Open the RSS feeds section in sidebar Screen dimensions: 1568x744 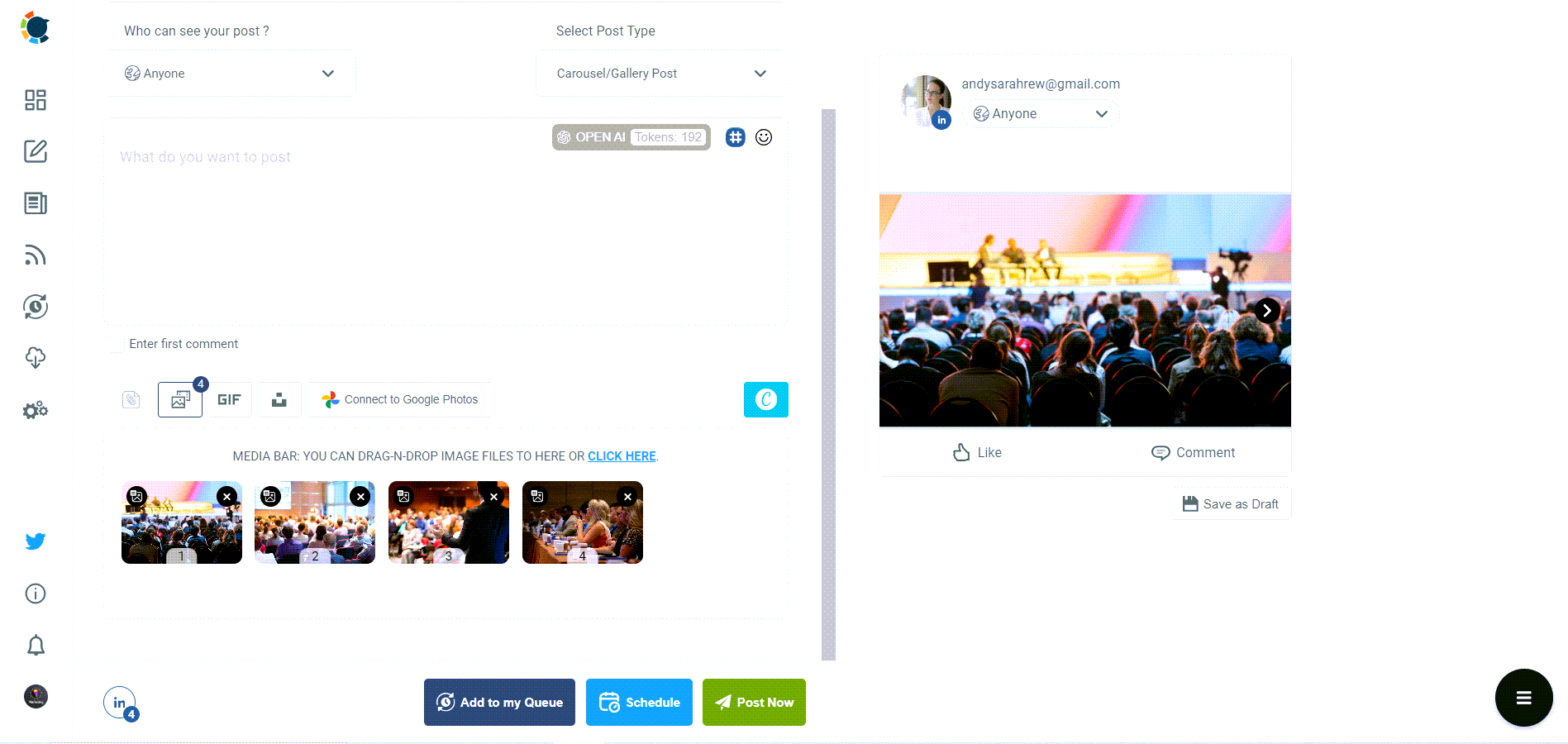[x=35, y=255]
